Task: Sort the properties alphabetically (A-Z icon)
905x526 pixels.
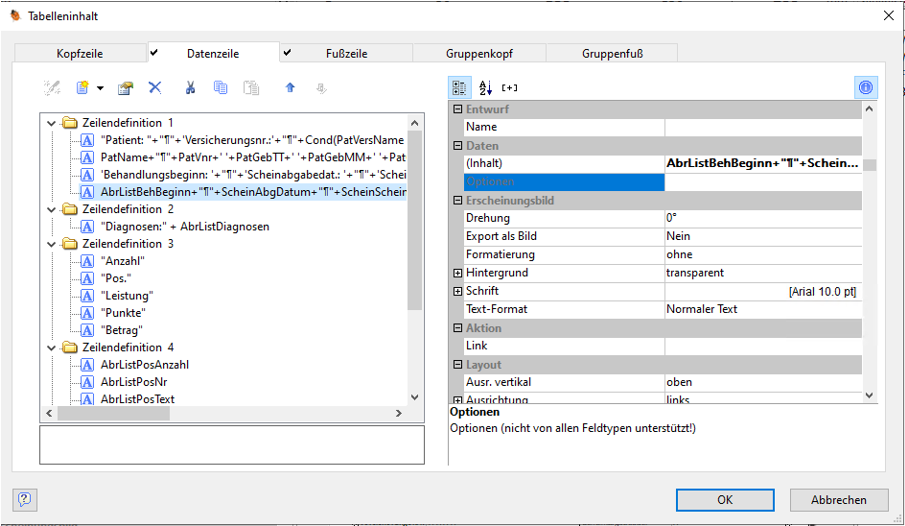Action: (x=485, y=88)
